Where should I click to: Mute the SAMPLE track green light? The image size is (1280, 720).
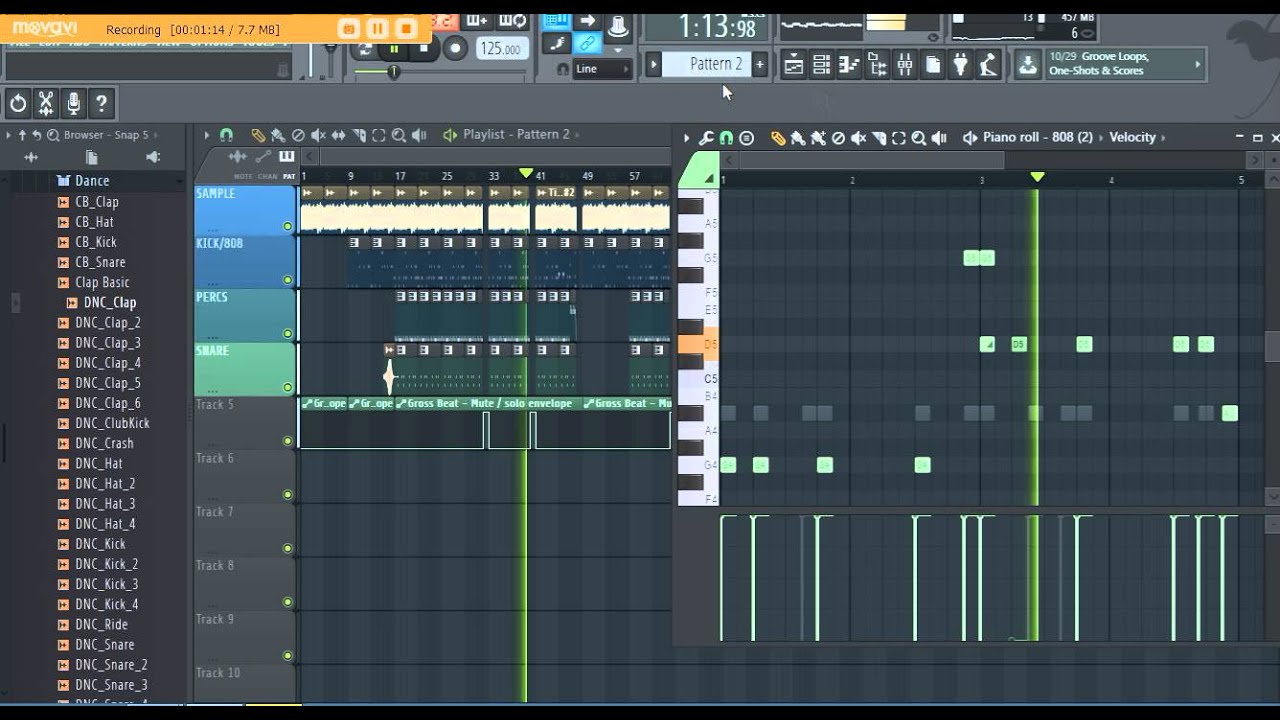(288, 227)
